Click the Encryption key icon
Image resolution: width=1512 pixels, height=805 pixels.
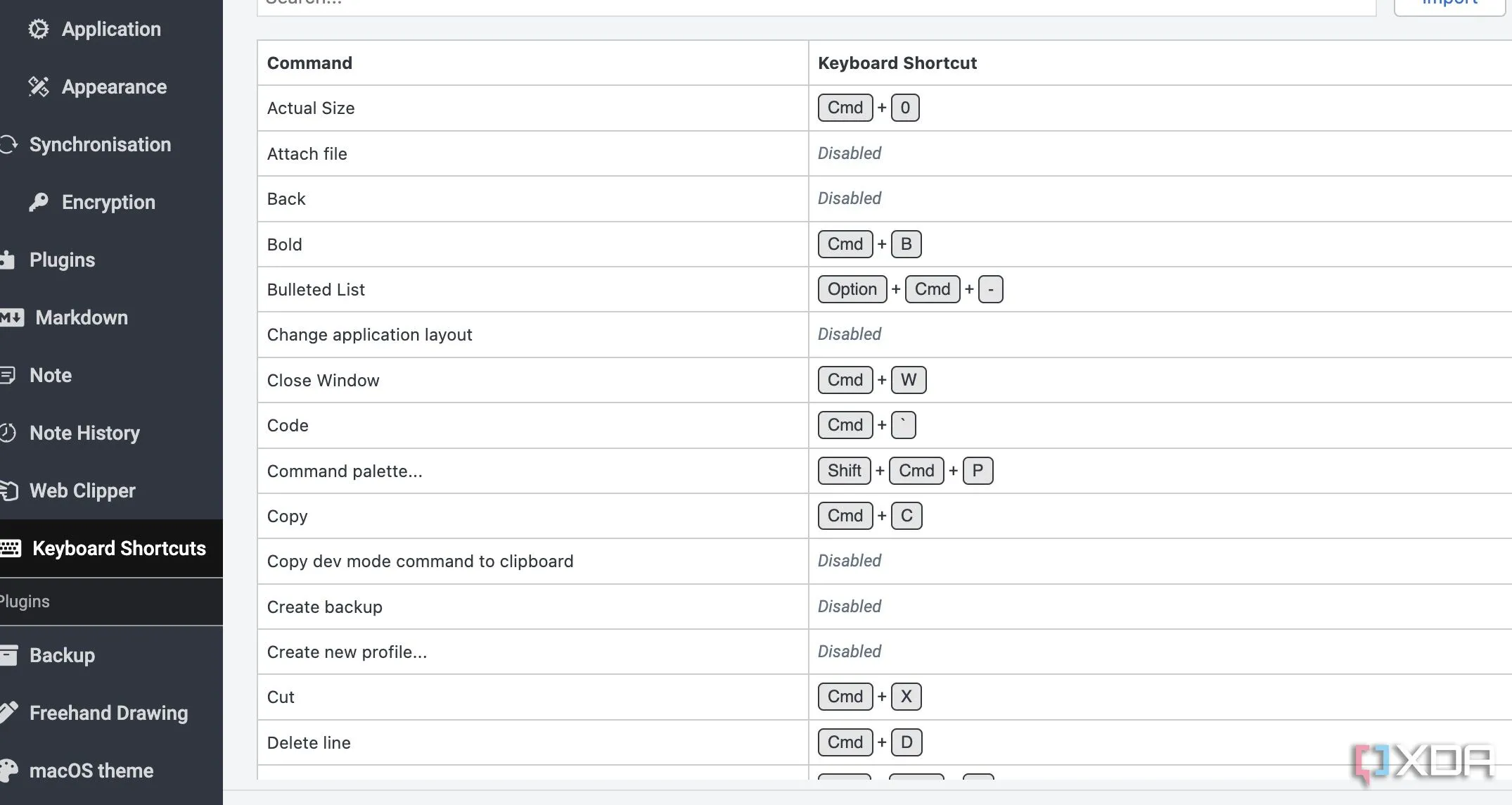39,202
